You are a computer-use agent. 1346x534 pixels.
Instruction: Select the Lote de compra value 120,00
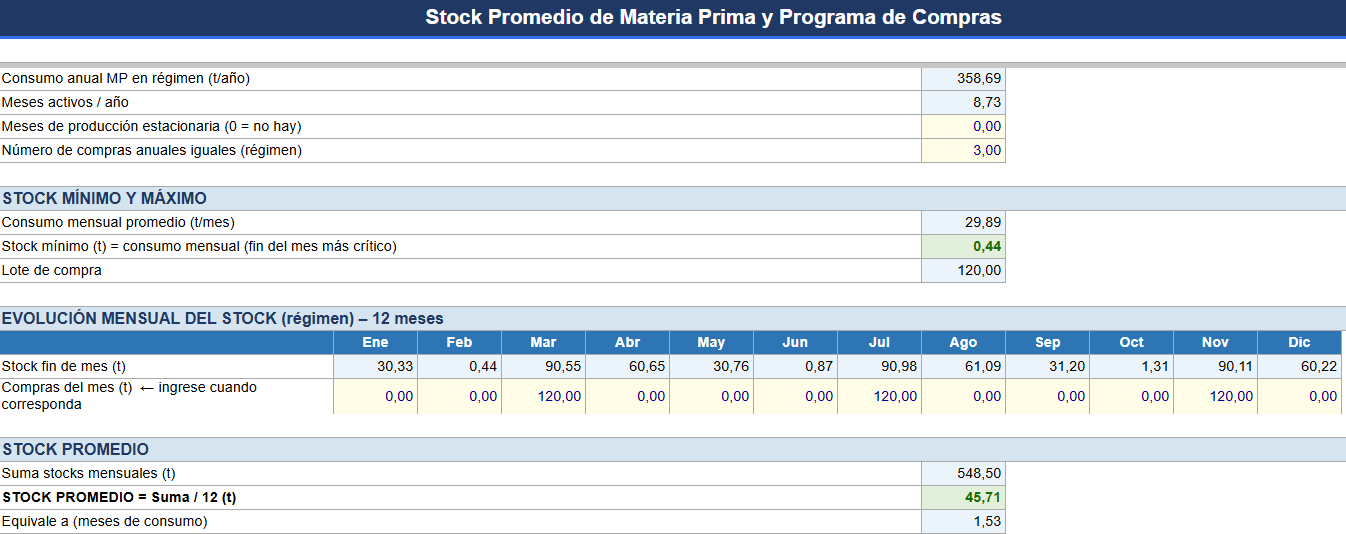click(x=963, y=271)
